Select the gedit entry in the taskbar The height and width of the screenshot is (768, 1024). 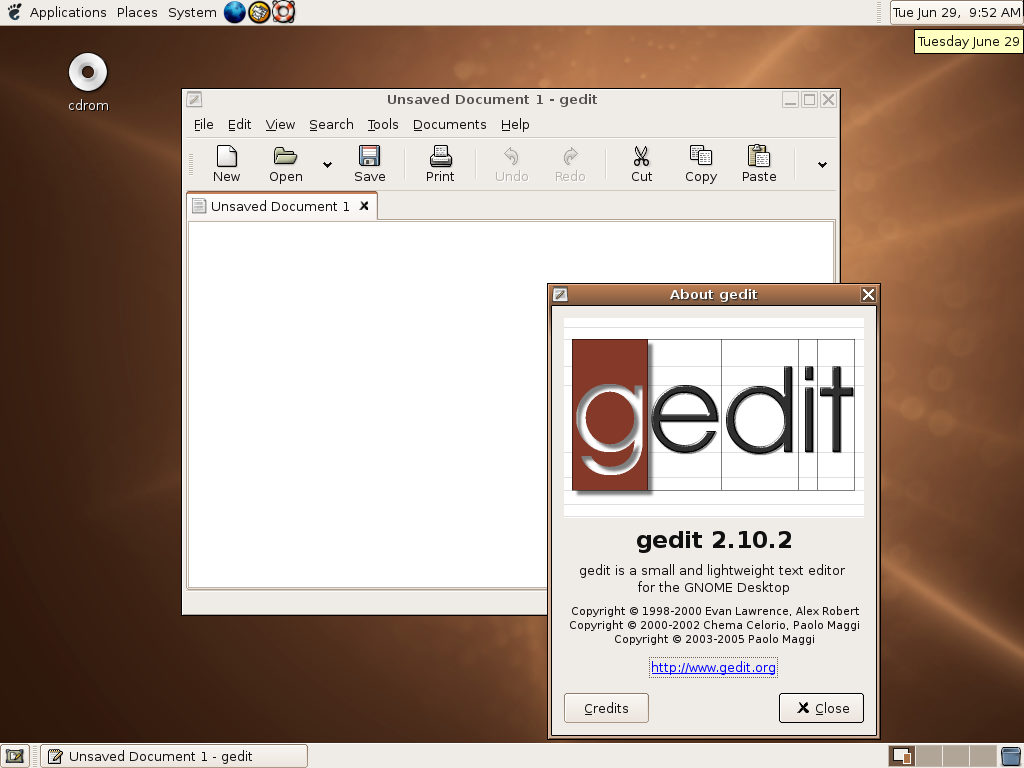click(x=173, y=756)
